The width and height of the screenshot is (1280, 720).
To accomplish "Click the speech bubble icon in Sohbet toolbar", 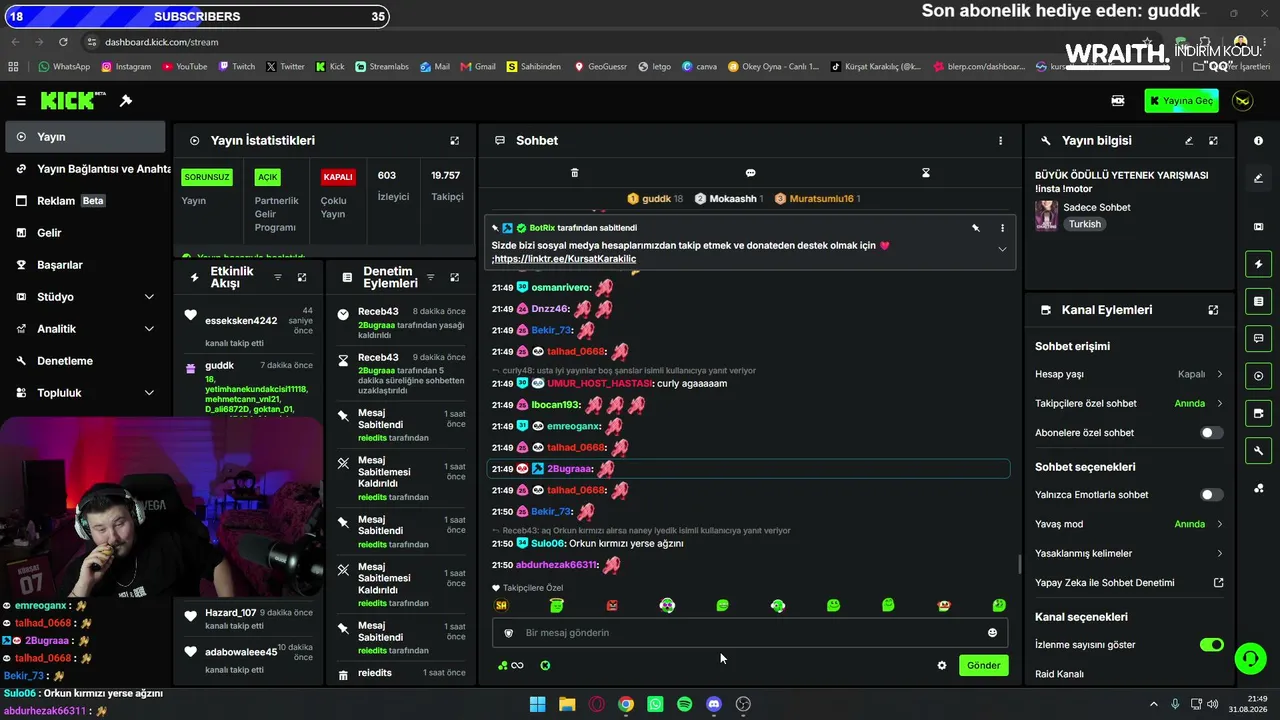I will click(750, 173).
